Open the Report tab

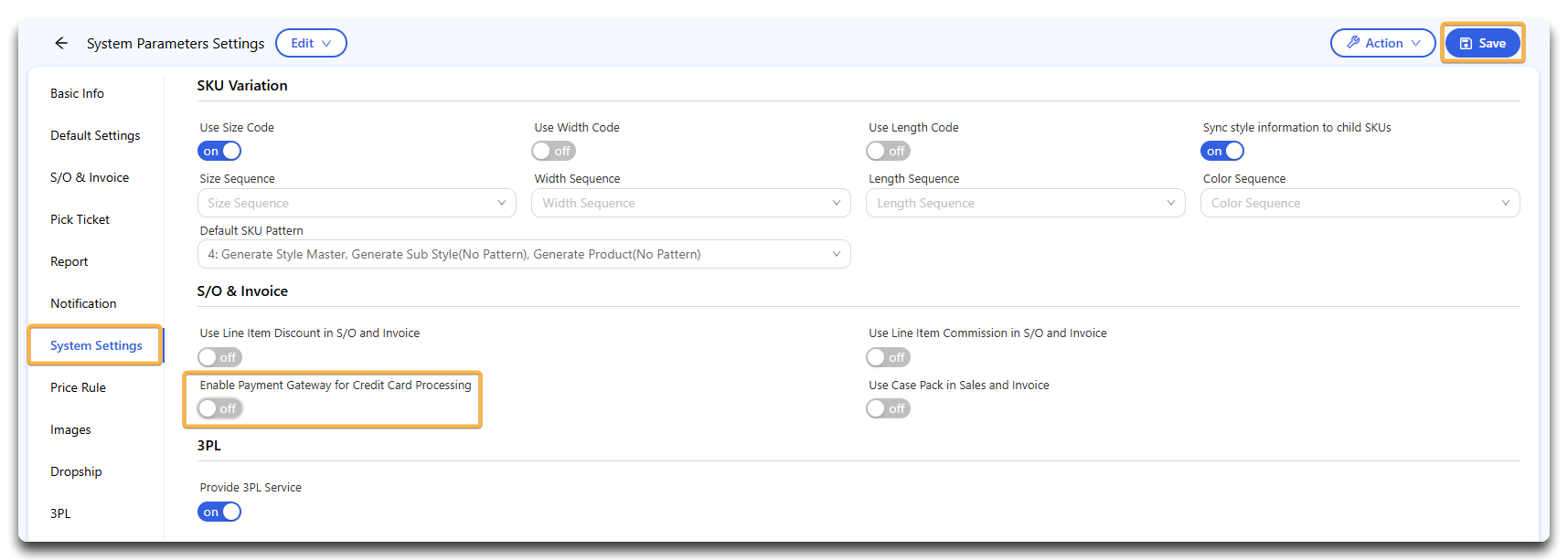click(69, 261)
